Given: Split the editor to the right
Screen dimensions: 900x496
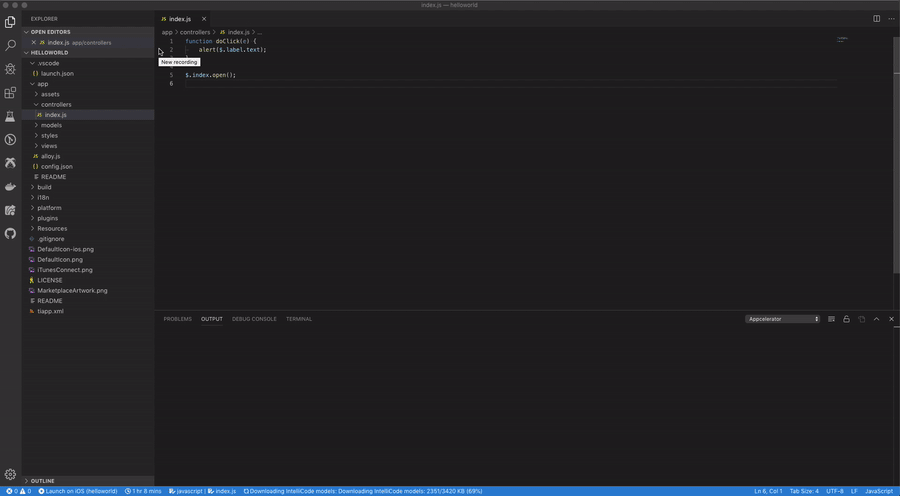Looking at the screenshot, I should click(876, 19).
